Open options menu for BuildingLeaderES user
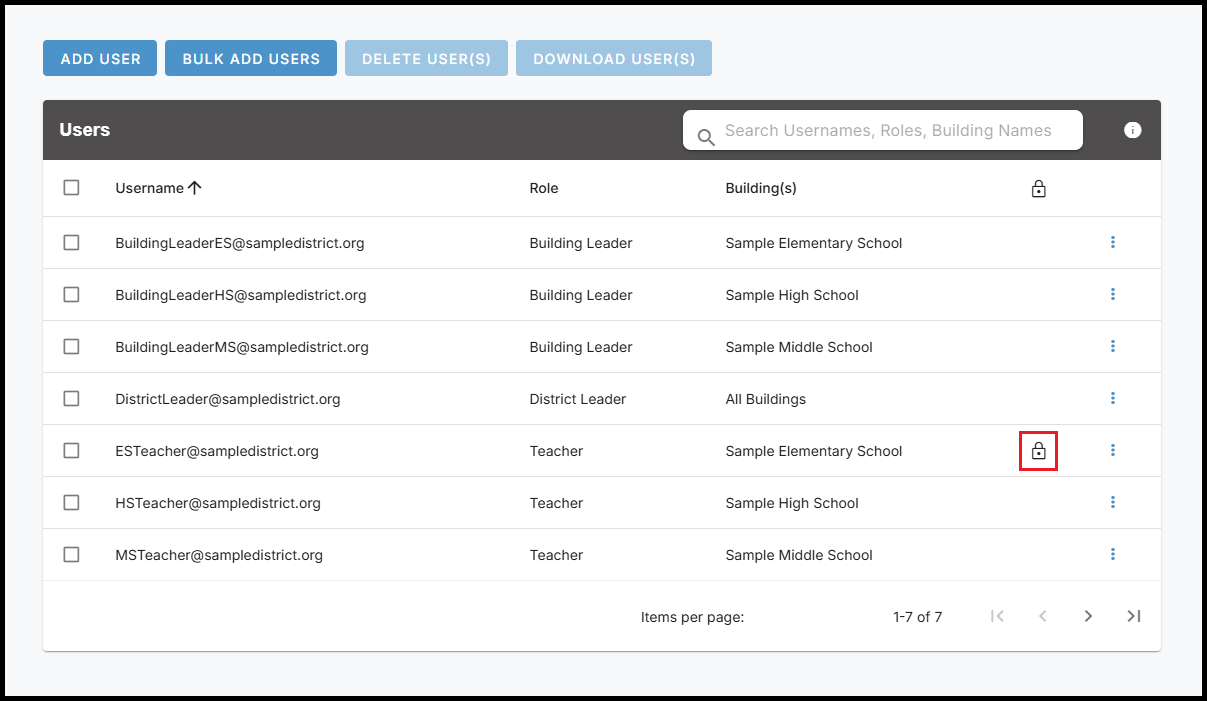This screenshot has width=1207, height=701. [x=1112, y=242]
